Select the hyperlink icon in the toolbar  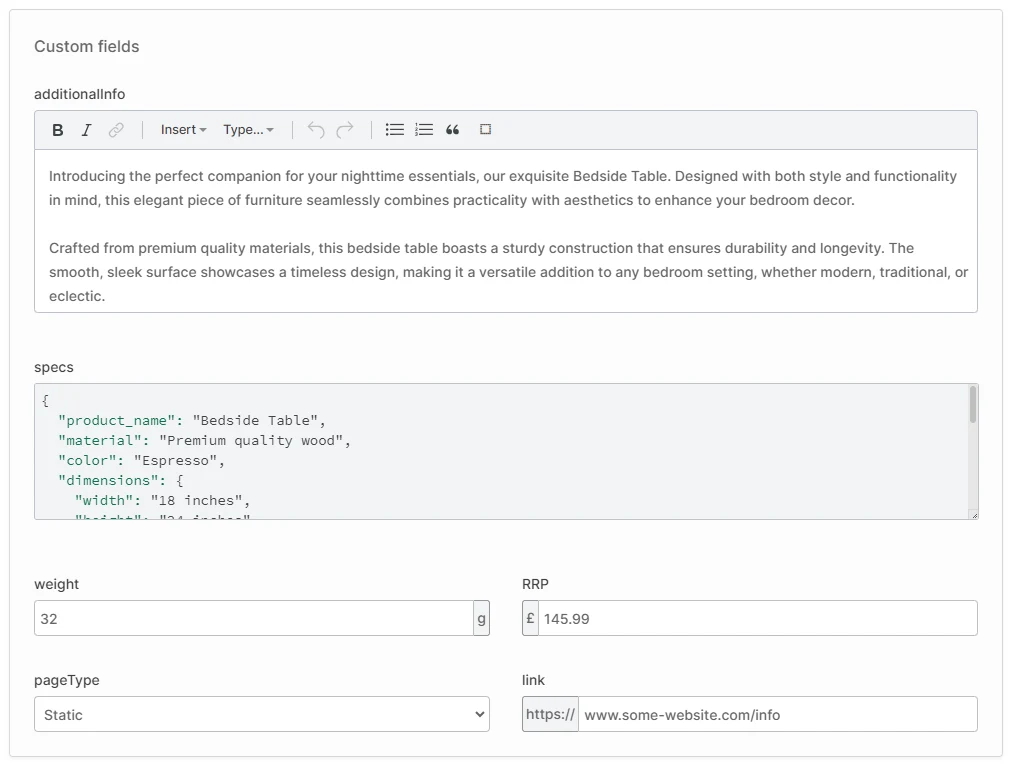tap(117, 130)
